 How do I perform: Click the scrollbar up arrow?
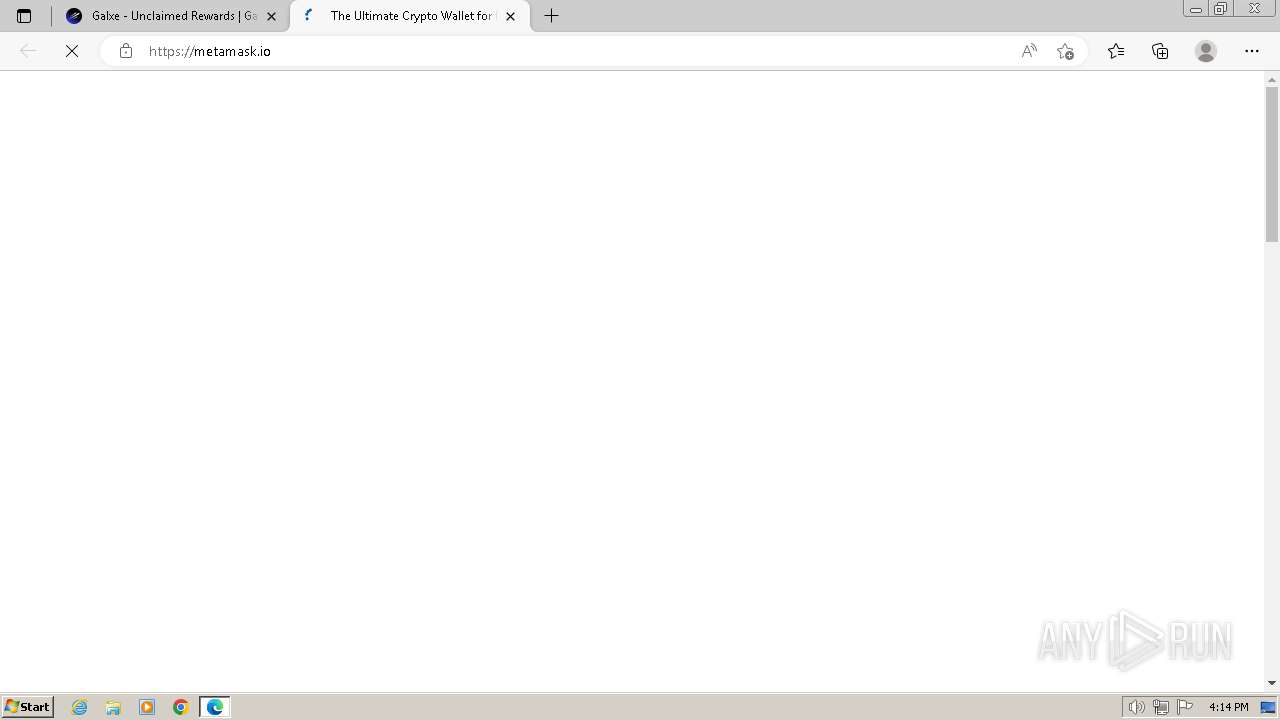tap(1272, 79)
